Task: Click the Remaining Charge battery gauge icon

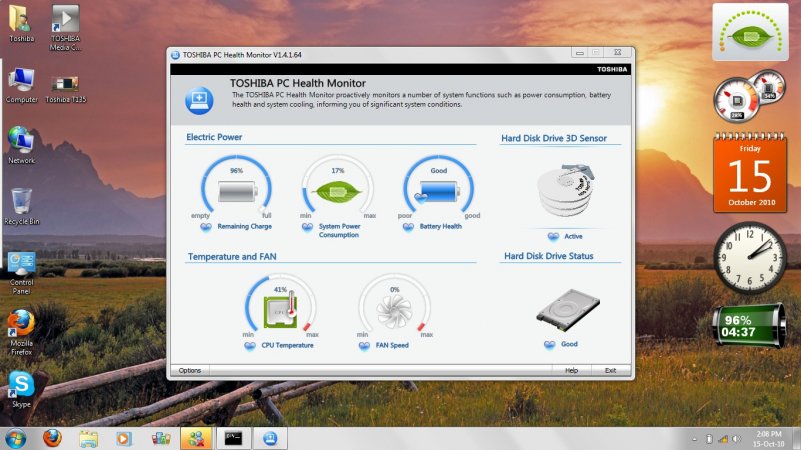Action: [237, 192]
